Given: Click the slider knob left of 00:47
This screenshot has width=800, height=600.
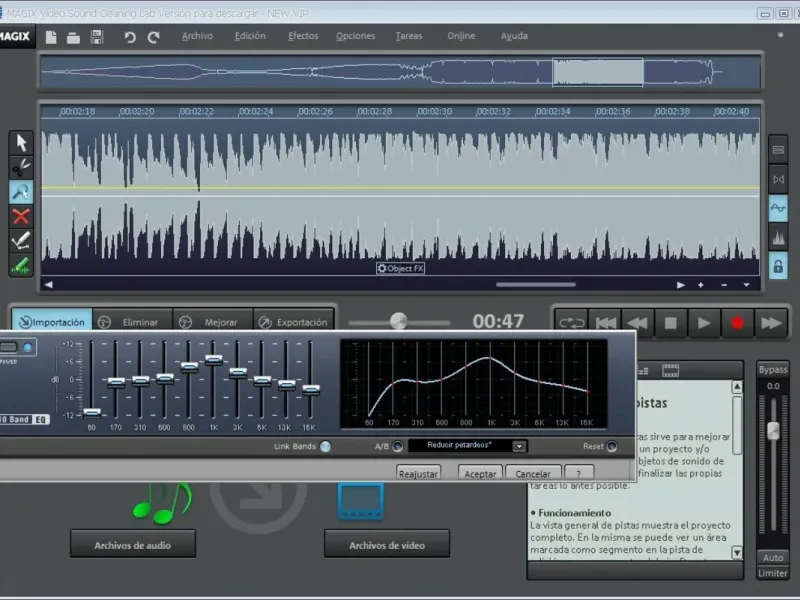Looking at the screenshot, I should [398, 321].
